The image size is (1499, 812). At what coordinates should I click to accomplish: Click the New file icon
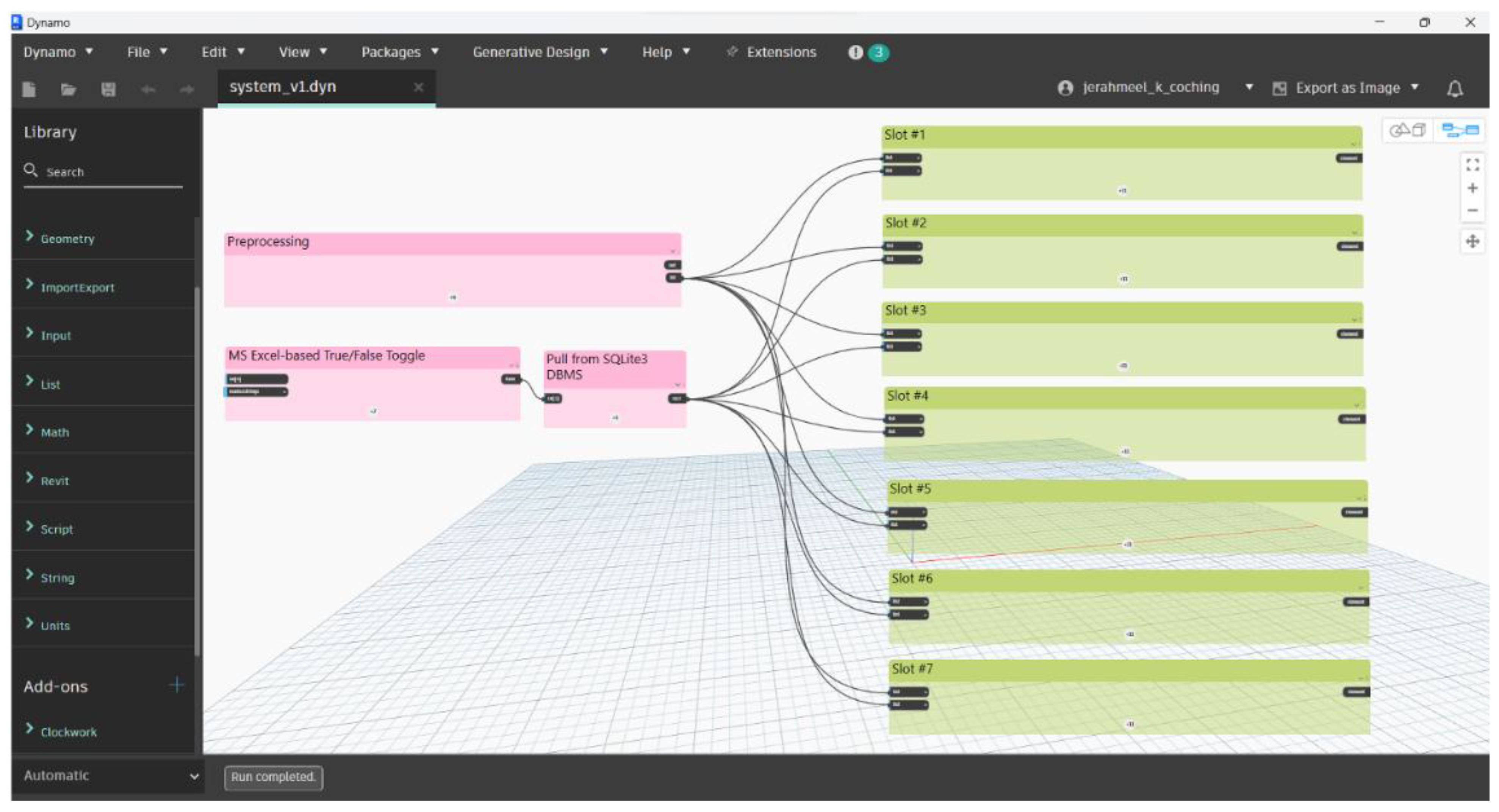[29, 89]
